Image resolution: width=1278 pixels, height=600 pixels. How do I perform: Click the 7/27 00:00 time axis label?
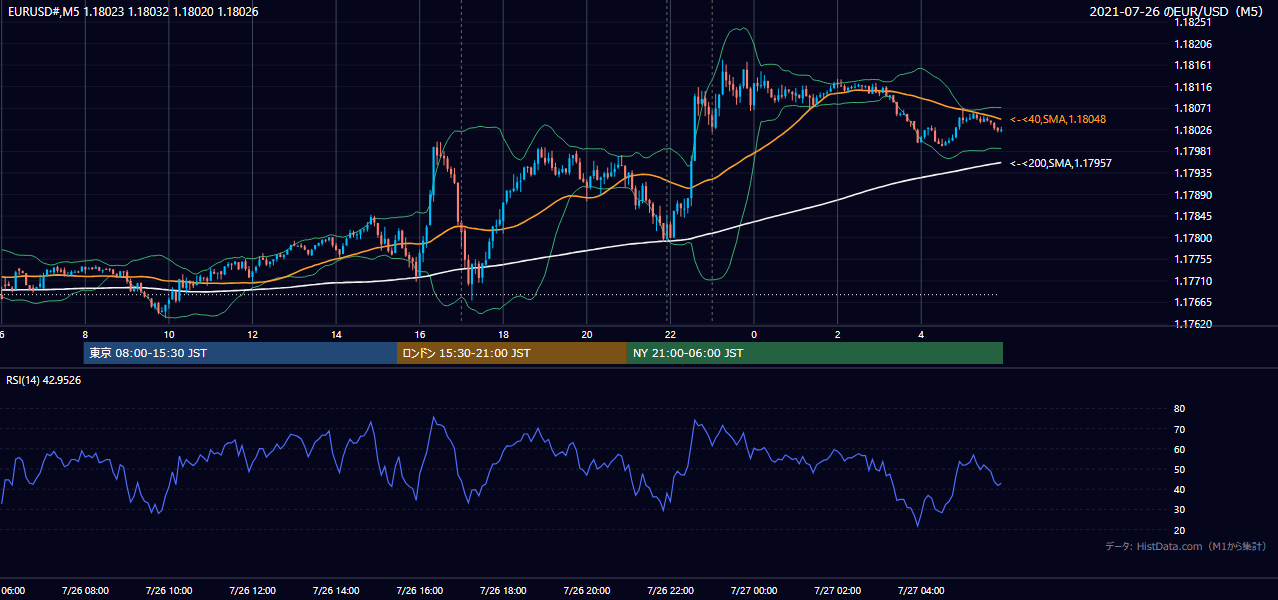click(754, 590)
